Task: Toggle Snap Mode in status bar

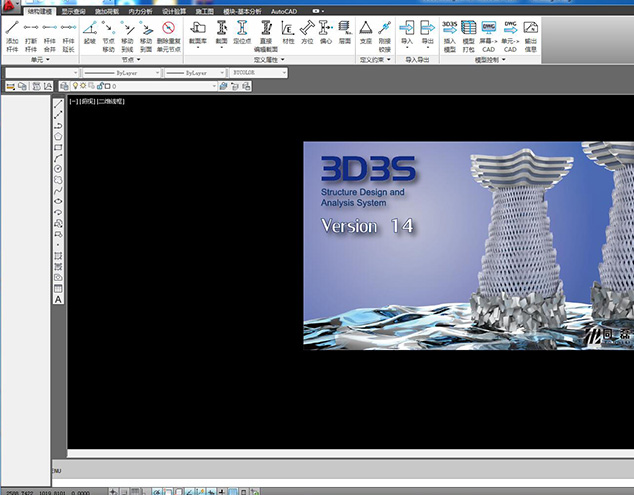Action: [x=125, y=491]
